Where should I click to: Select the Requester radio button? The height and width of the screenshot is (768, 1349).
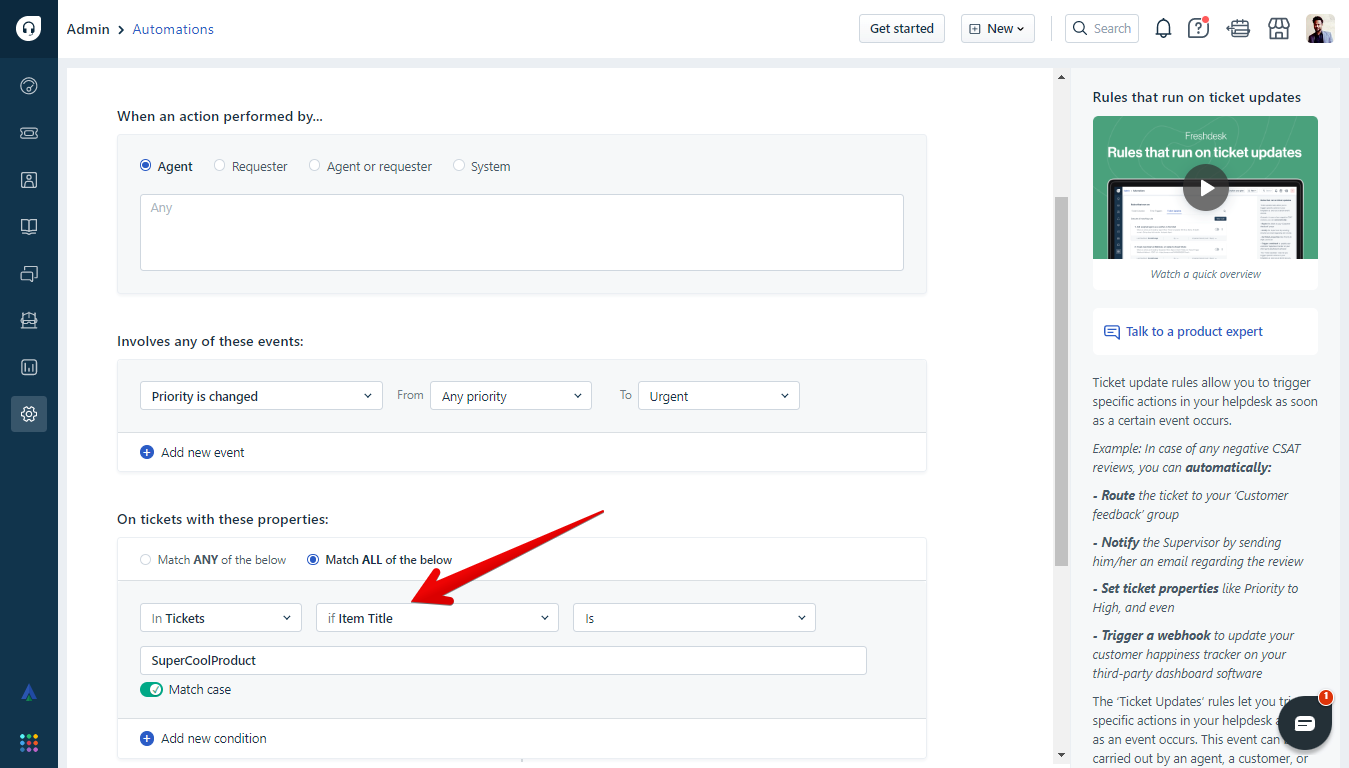pyautogui.click(x=220, y=166)
